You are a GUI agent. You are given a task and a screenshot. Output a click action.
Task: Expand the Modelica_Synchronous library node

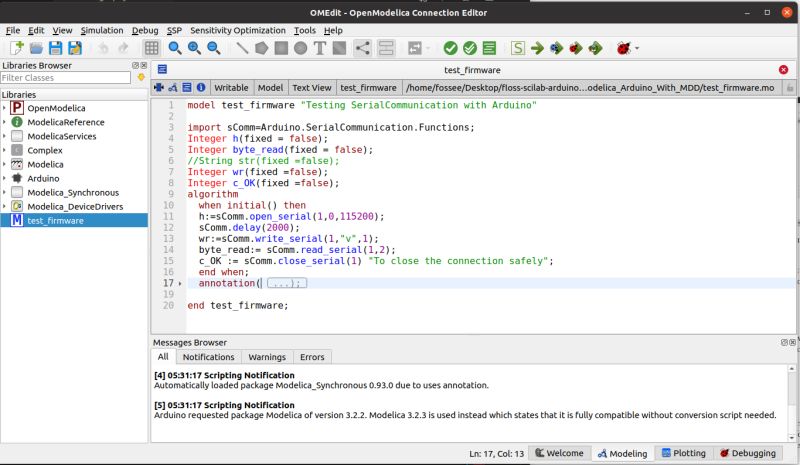point(4,192)
